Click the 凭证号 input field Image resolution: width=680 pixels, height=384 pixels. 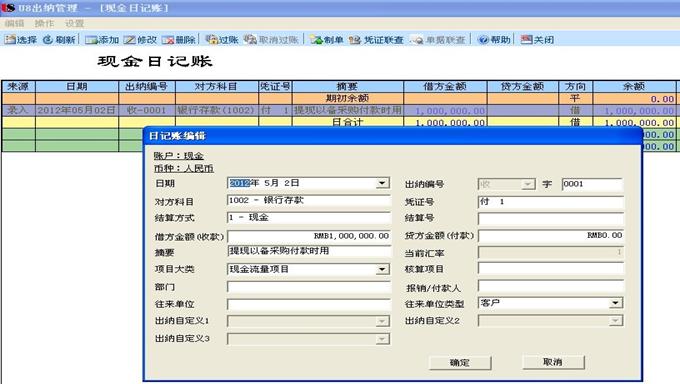[551, 202]
